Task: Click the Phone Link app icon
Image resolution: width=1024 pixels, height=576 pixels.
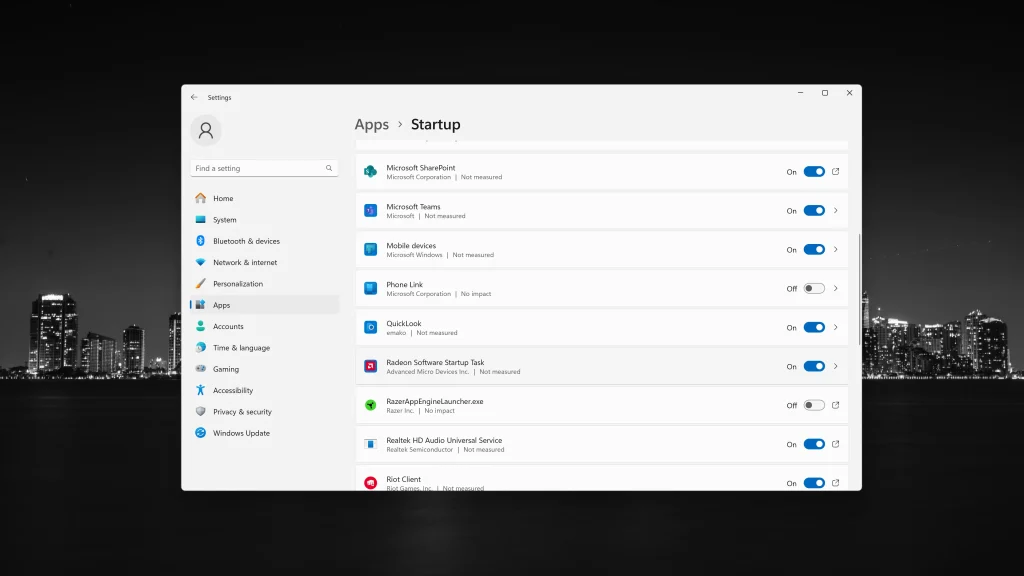Action: coord(370,288)
